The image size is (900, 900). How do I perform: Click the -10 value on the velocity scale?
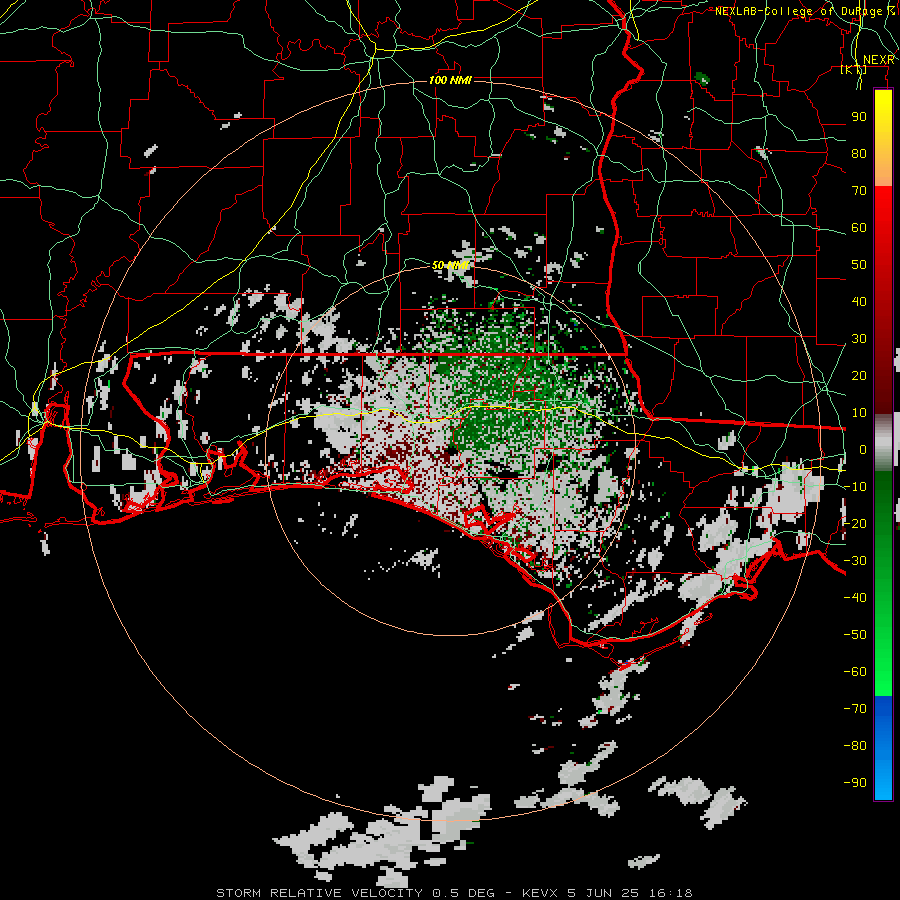click(855, 487)
